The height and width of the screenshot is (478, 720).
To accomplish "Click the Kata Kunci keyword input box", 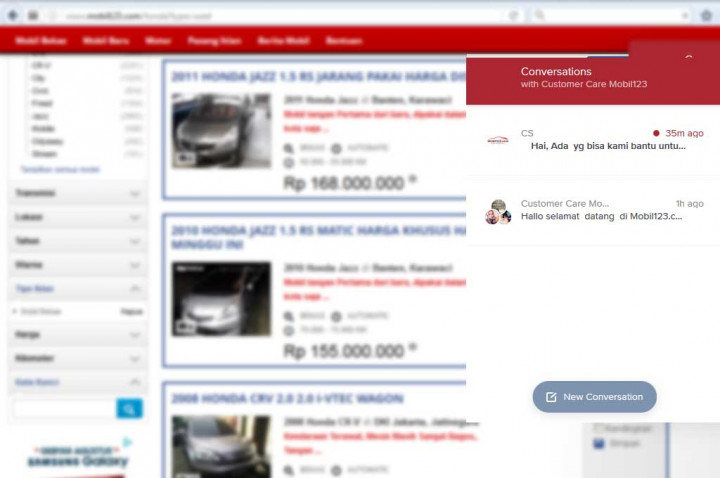I will point(65,409).
